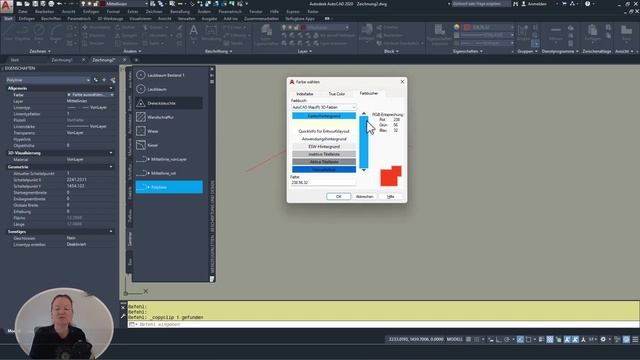Select the Kiesel hatch tool
640x360 pixels.
click(x=169, y=145)
